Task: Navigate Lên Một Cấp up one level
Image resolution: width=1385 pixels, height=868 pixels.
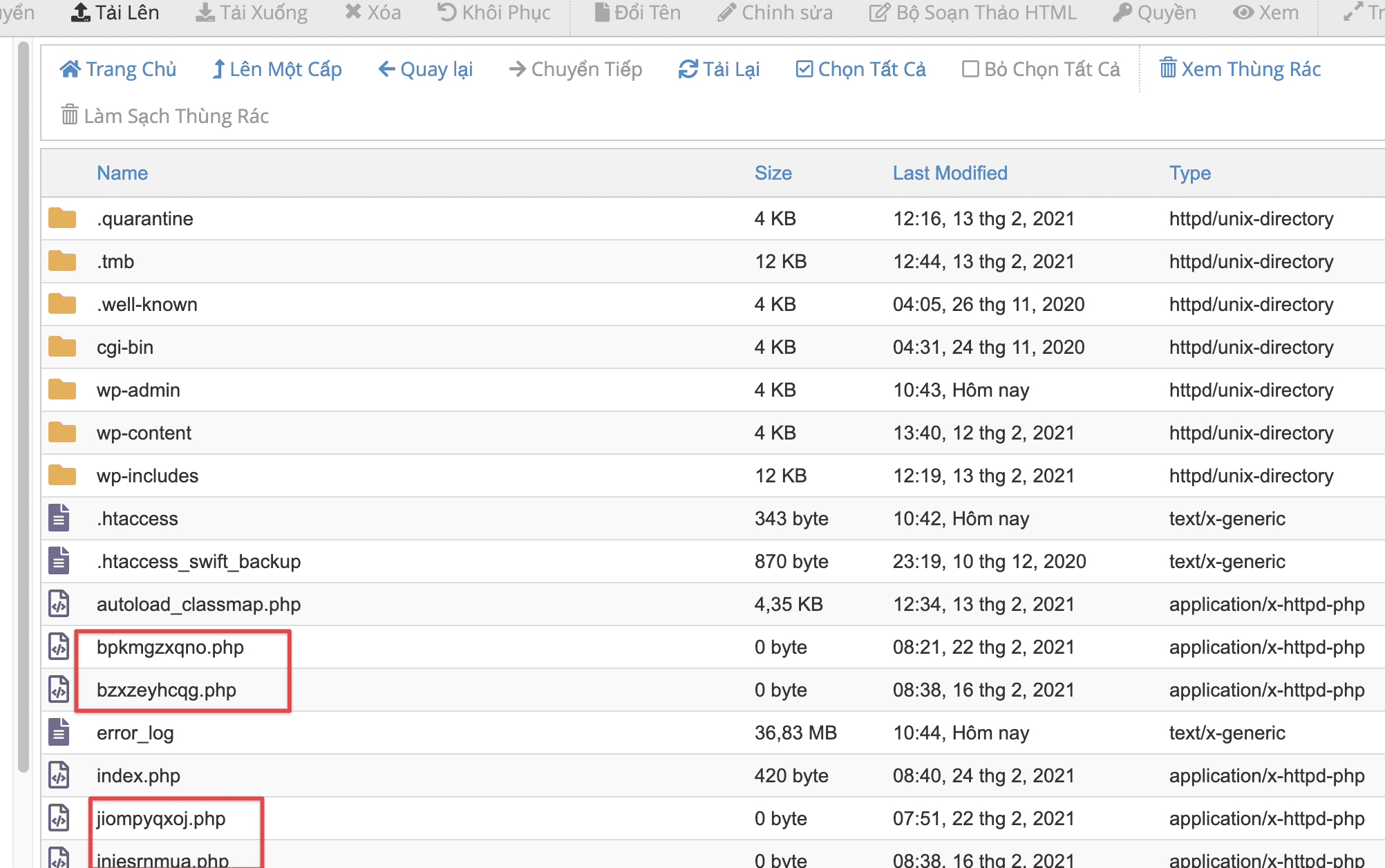Action: tap(276, 69)
